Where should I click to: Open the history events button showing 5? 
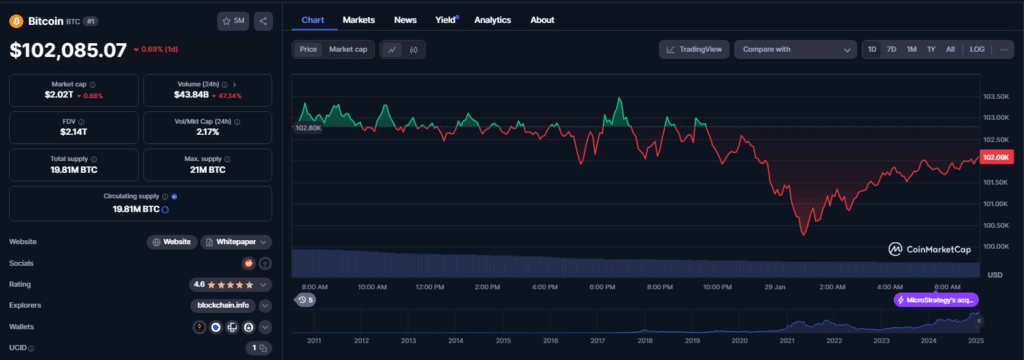tap(306, 300)
